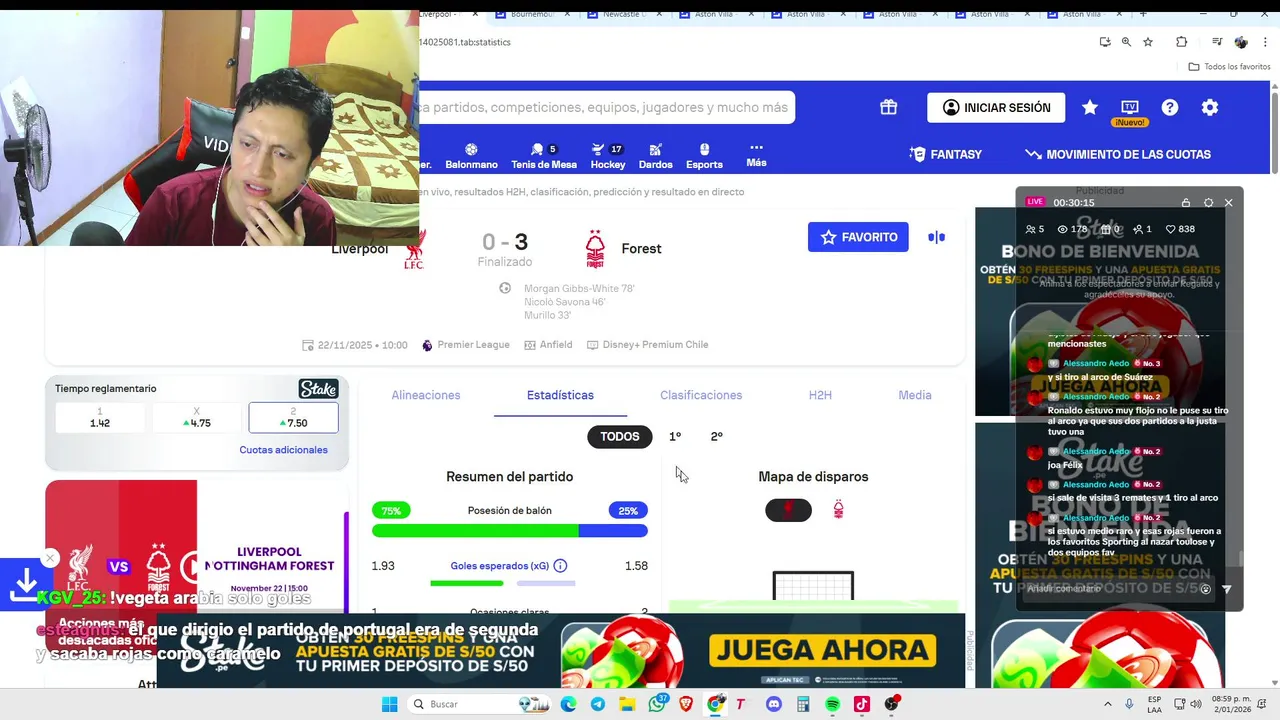
Task: Click INICIAR SESIÓN button
Action: pos(996,107)
